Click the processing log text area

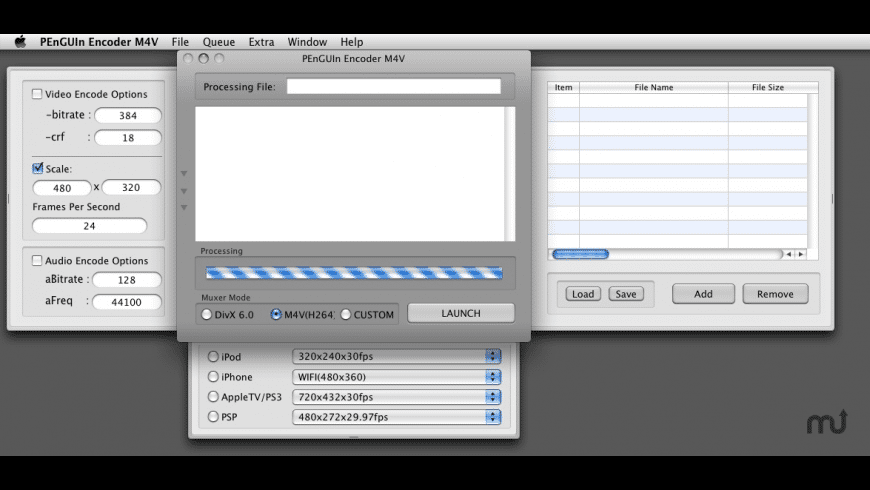[350, 174]
